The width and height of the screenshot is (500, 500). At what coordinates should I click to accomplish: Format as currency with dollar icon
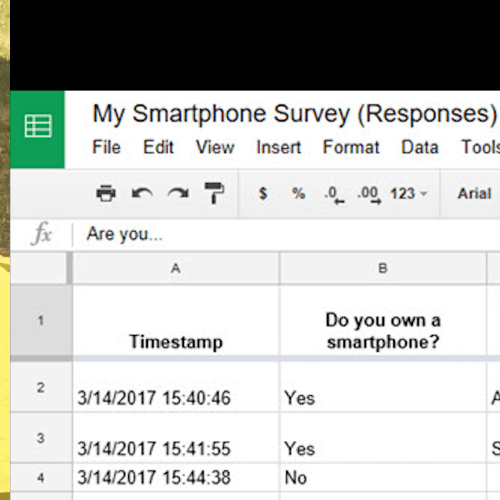(x=263, y=193)
